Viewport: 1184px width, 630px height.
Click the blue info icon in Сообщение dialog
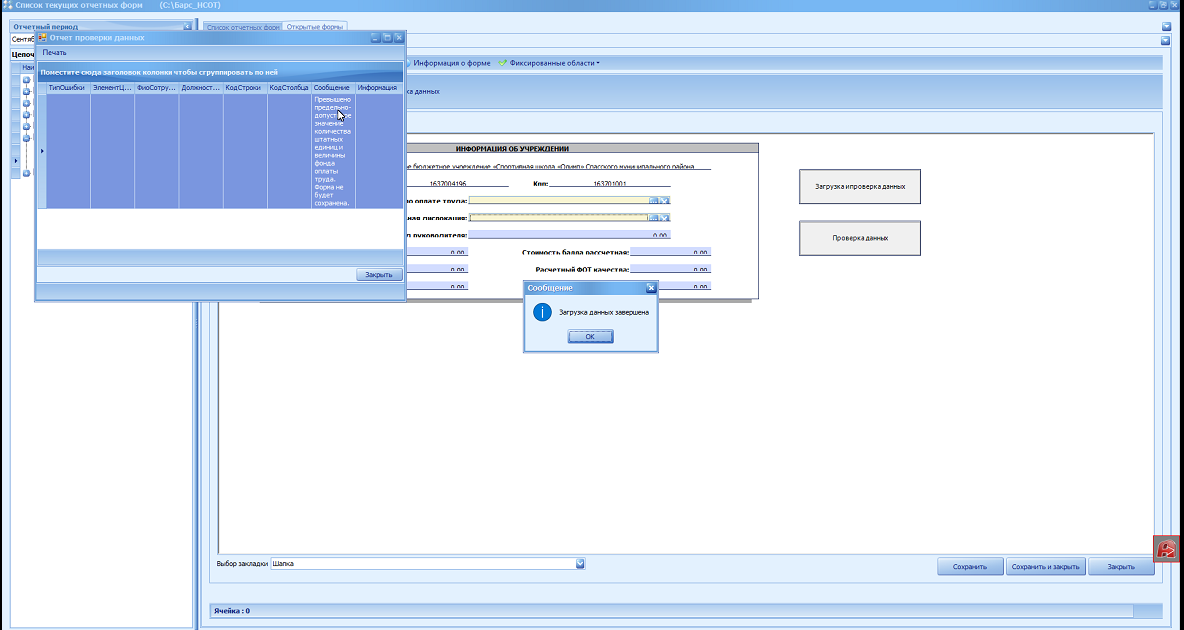542,312
